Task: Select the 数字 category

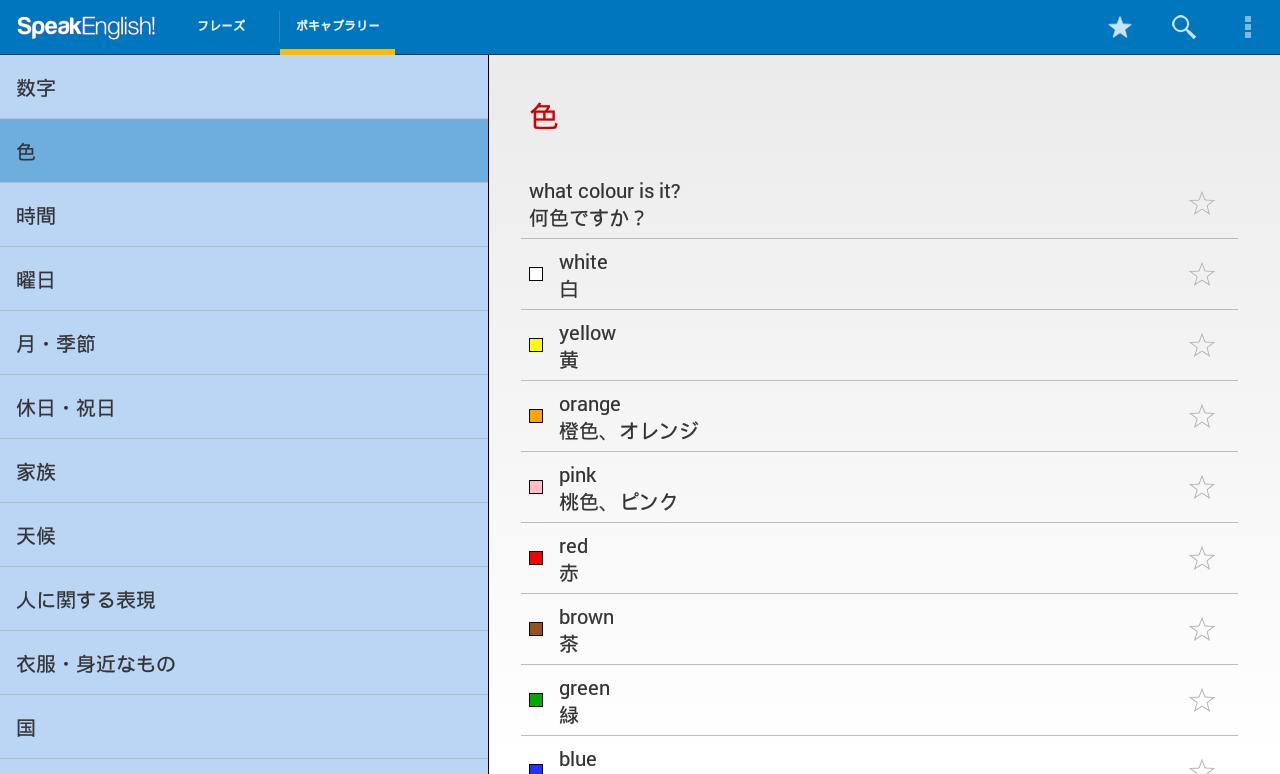Action: [x=244, y=87]
